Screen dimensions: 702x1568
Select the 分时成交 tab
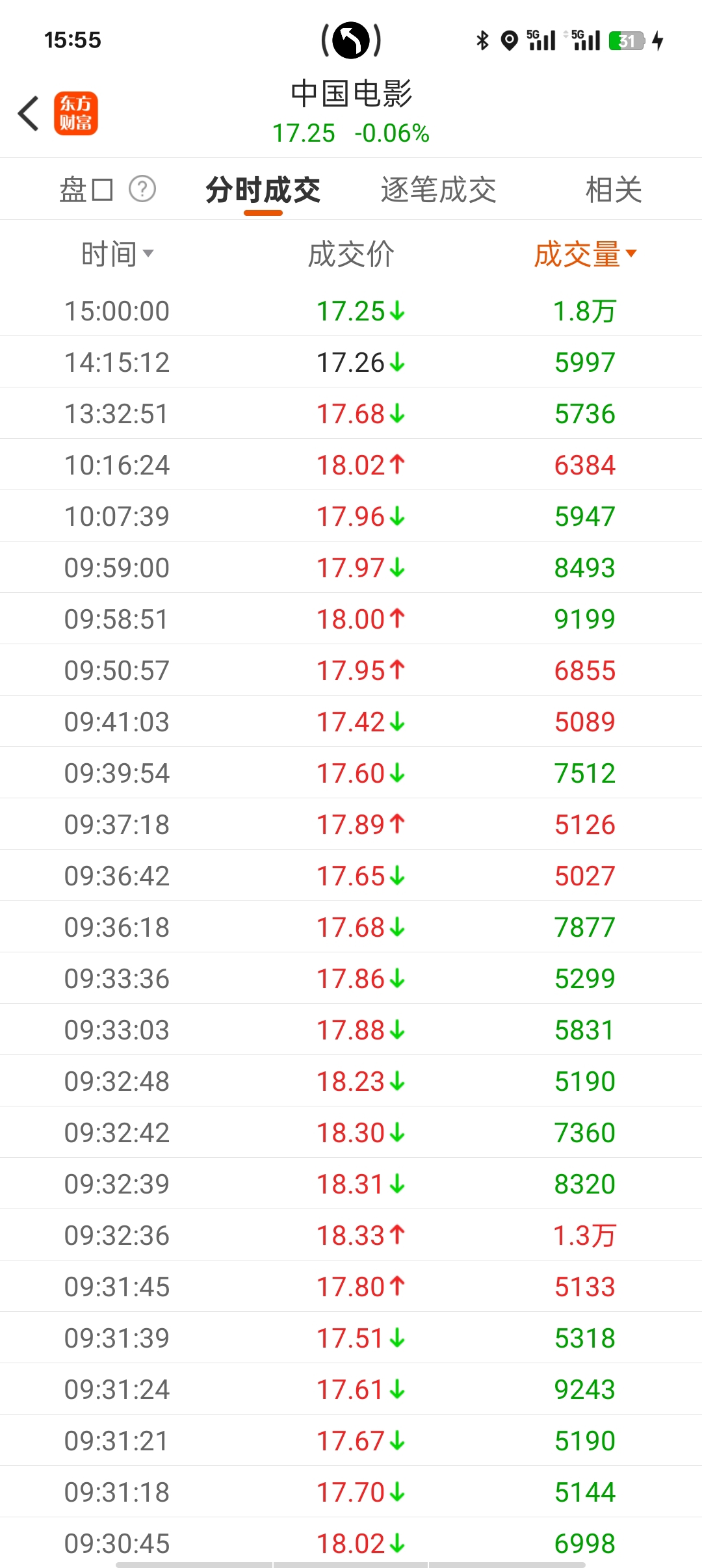(x=263, y=190)
